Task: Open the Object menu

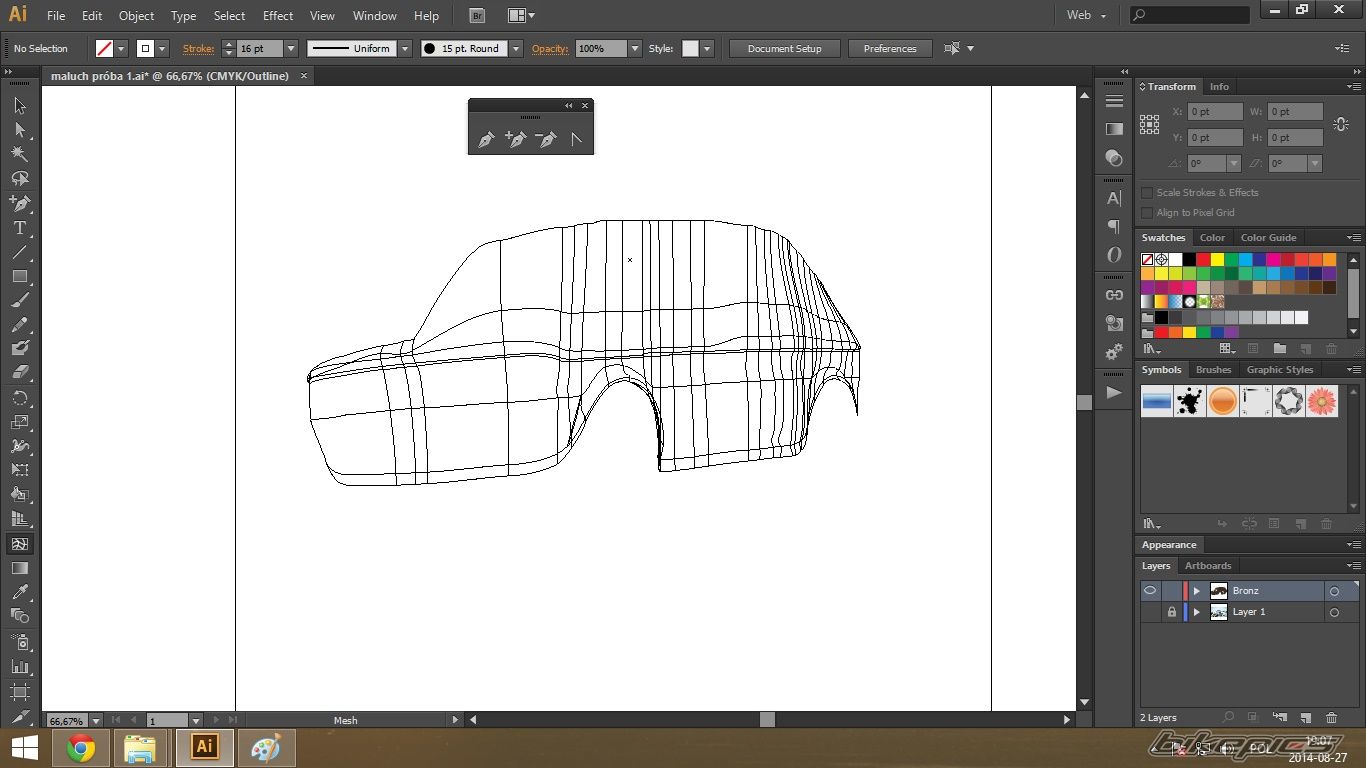Action: click(137, 16)
